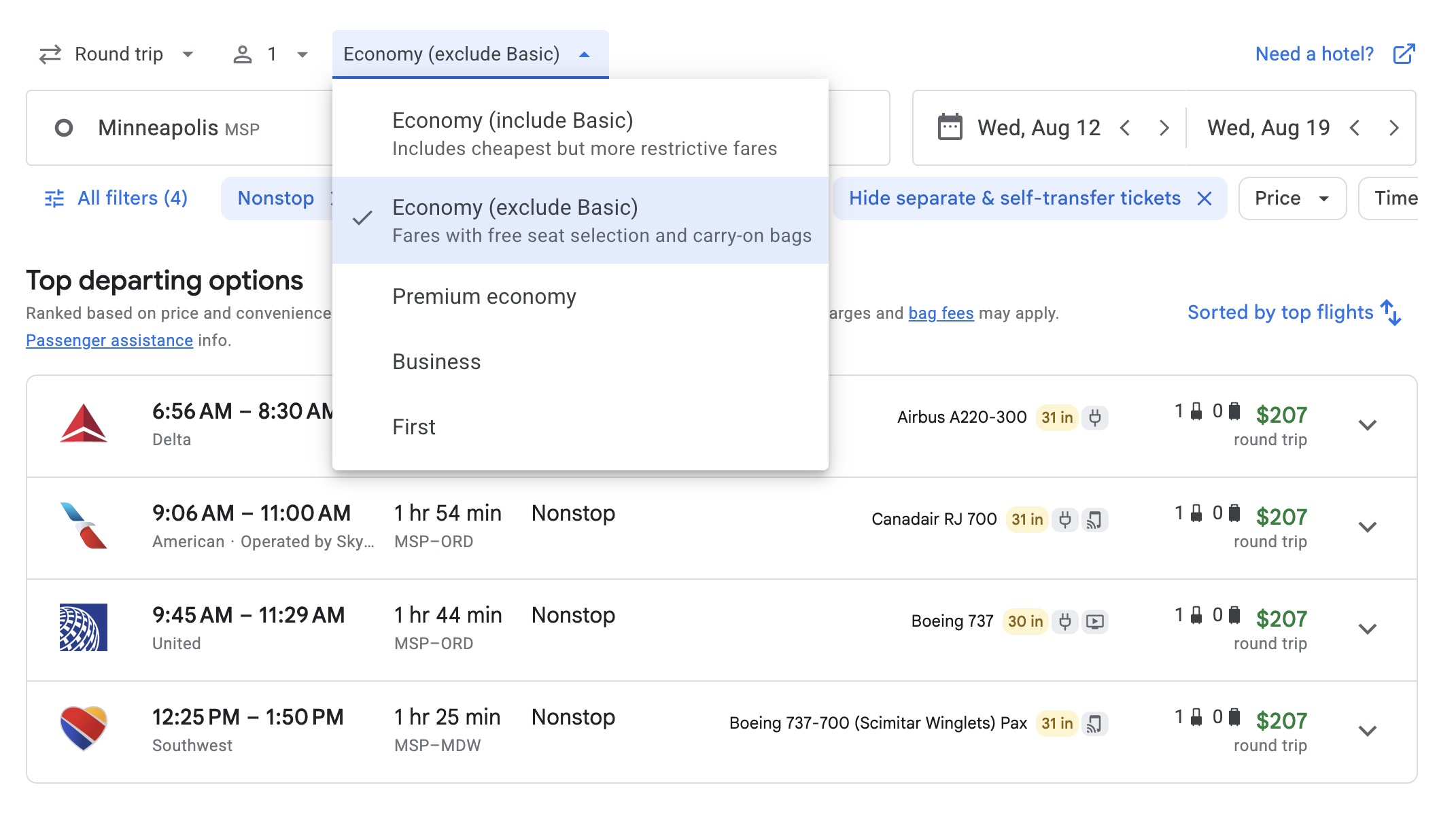
Task: Click Canadair RJ 700 aircraft text
Action: coord(934,519)
